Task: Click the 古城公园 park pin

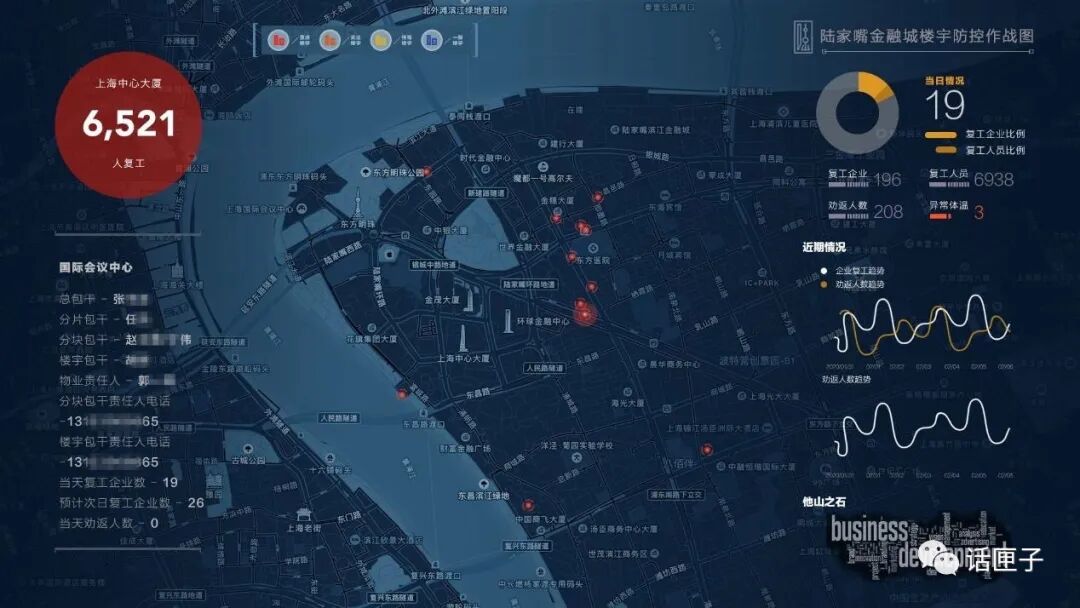Action: click(247, 450)
